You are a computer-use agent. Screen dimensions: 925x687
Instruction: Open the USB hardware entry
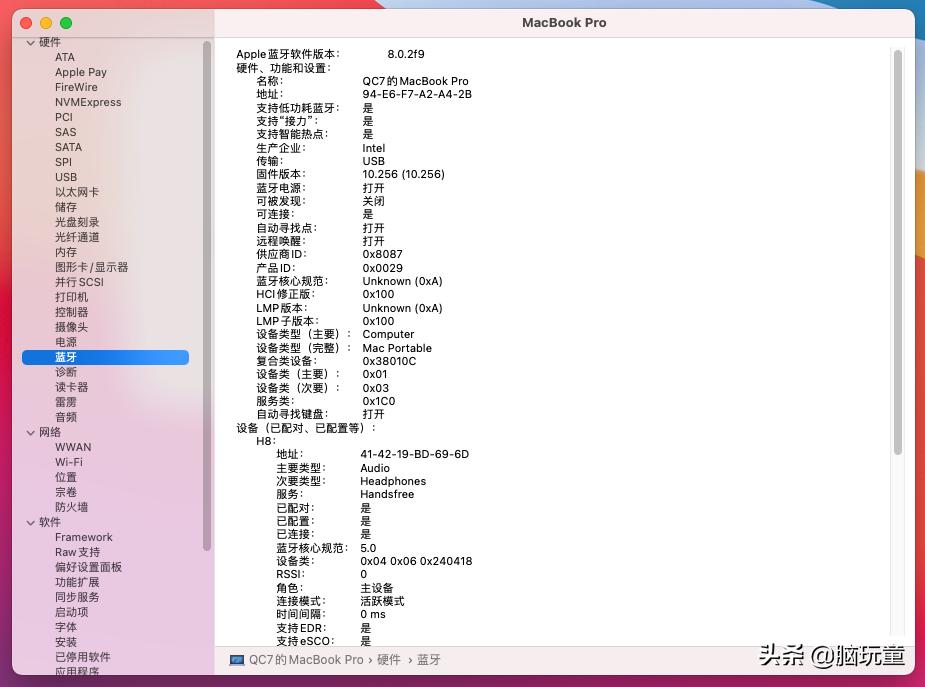coord(66,177)
